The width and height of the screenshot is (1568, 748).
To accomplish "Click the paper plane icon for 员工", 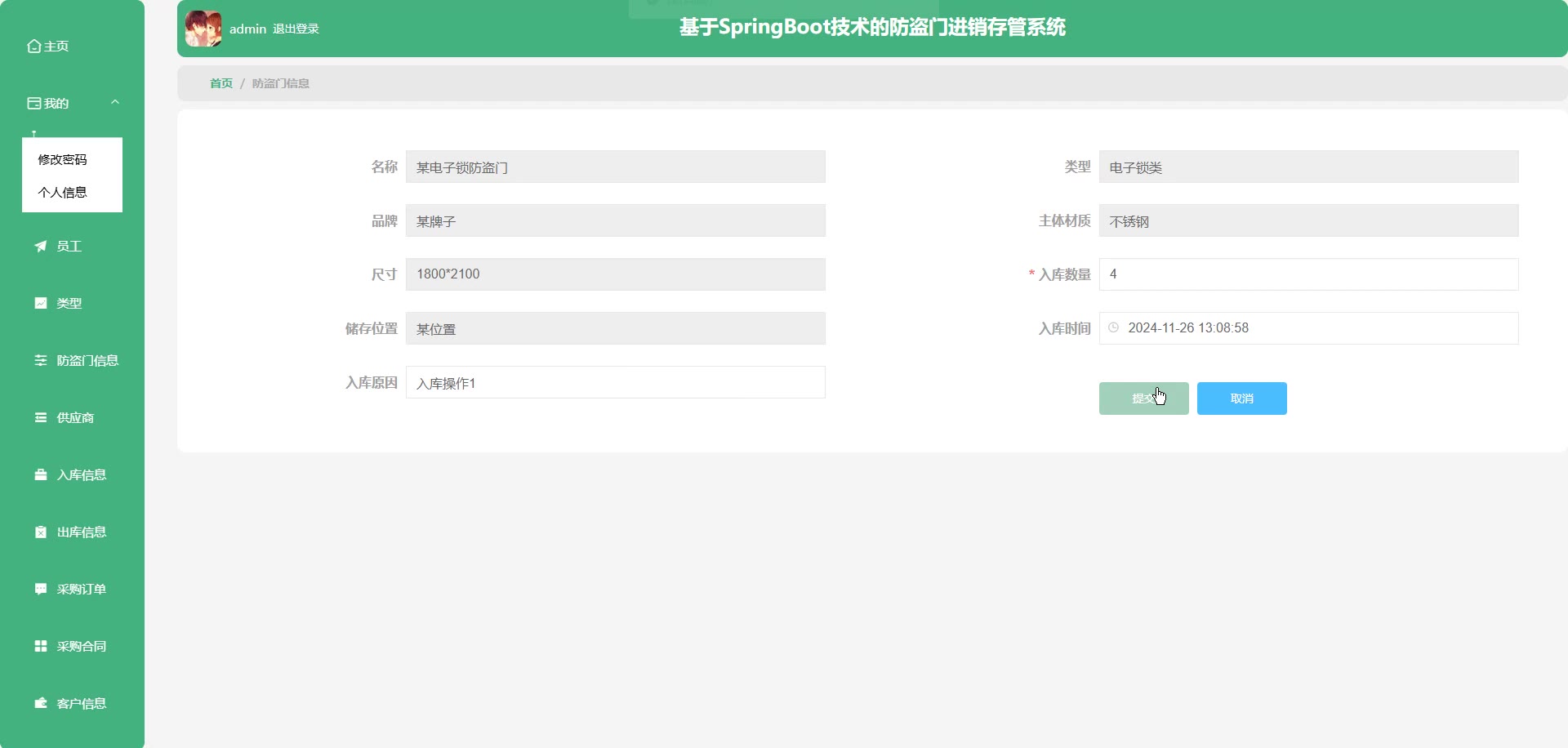I will (41, 246).
